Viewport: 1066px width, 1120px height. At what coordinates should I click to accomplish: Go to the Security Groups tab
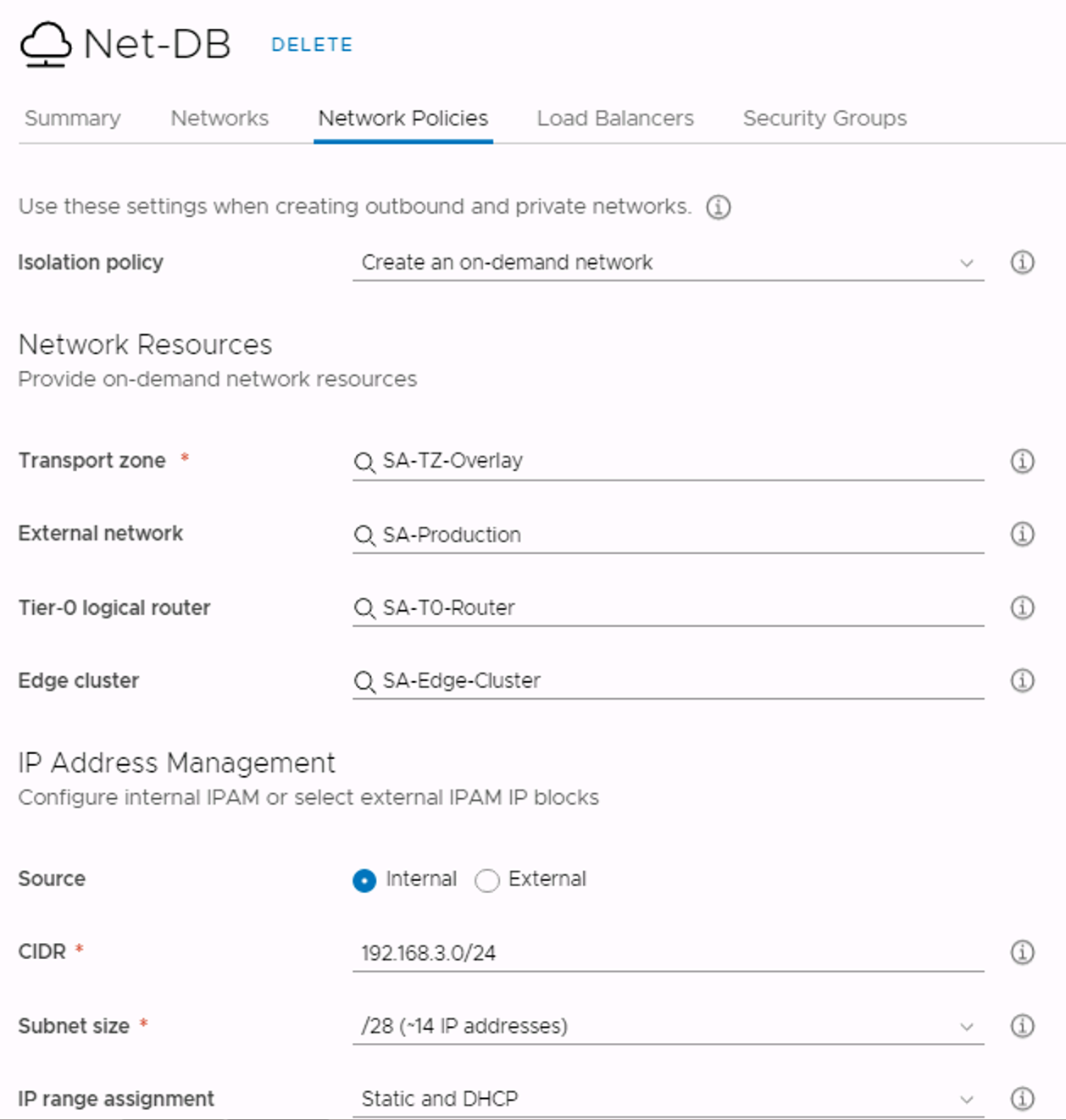[x=824, y=118]
